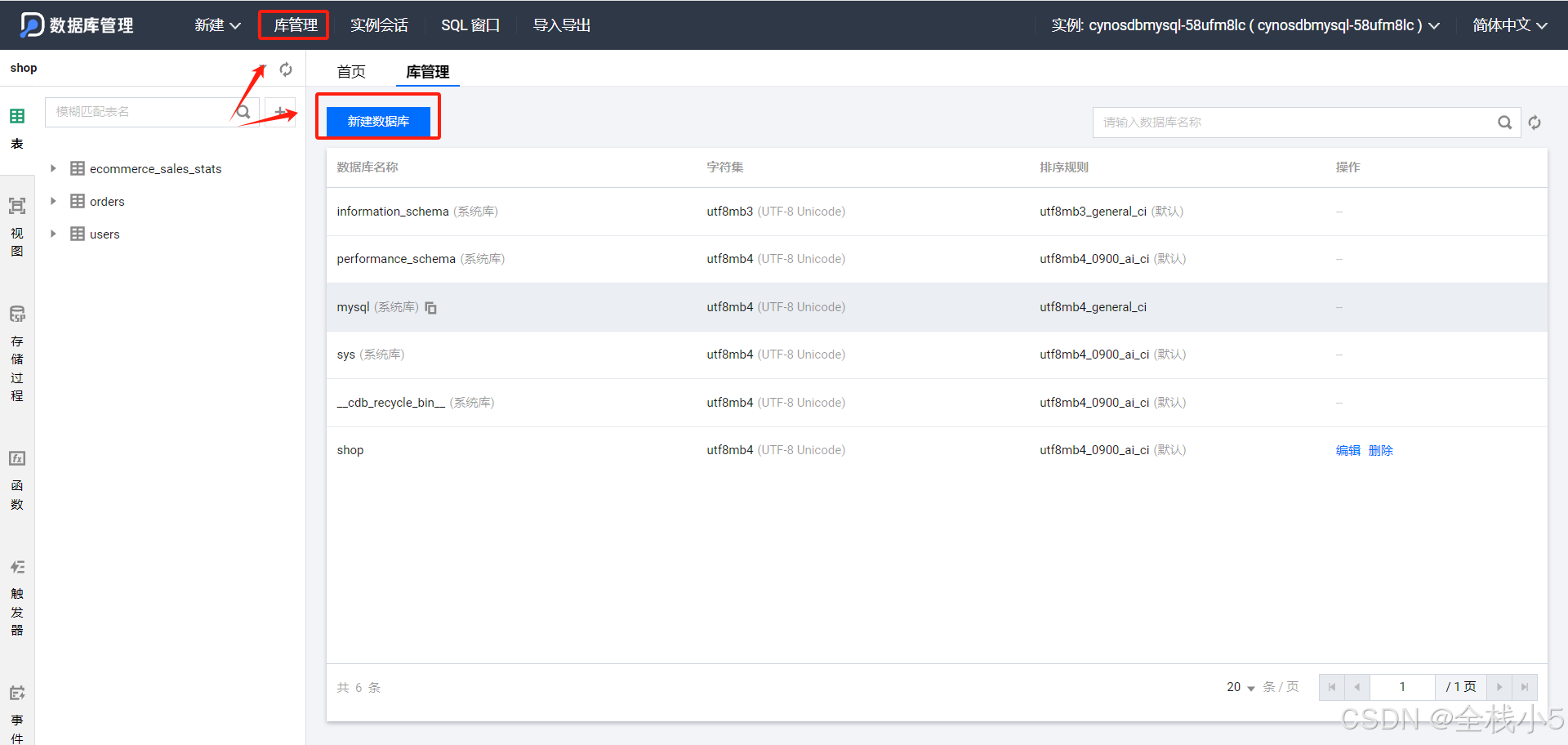Expand the ecommerce_sales_stats tree node
This screenshot has height=745, width=1568.
point(53,168)
